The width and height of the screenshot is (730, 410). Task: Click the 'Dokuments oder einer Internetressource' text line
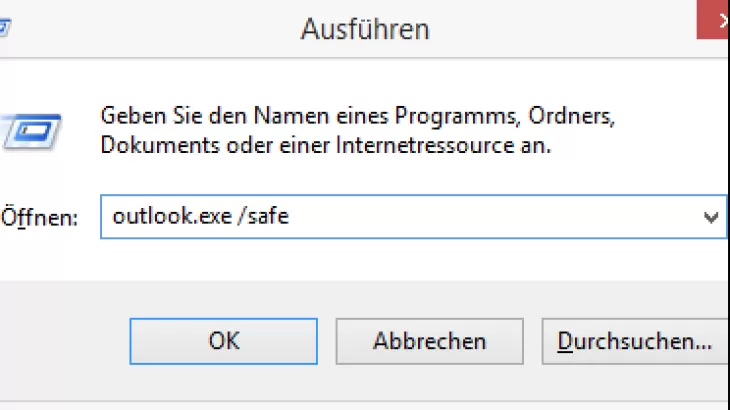[325, 145]
